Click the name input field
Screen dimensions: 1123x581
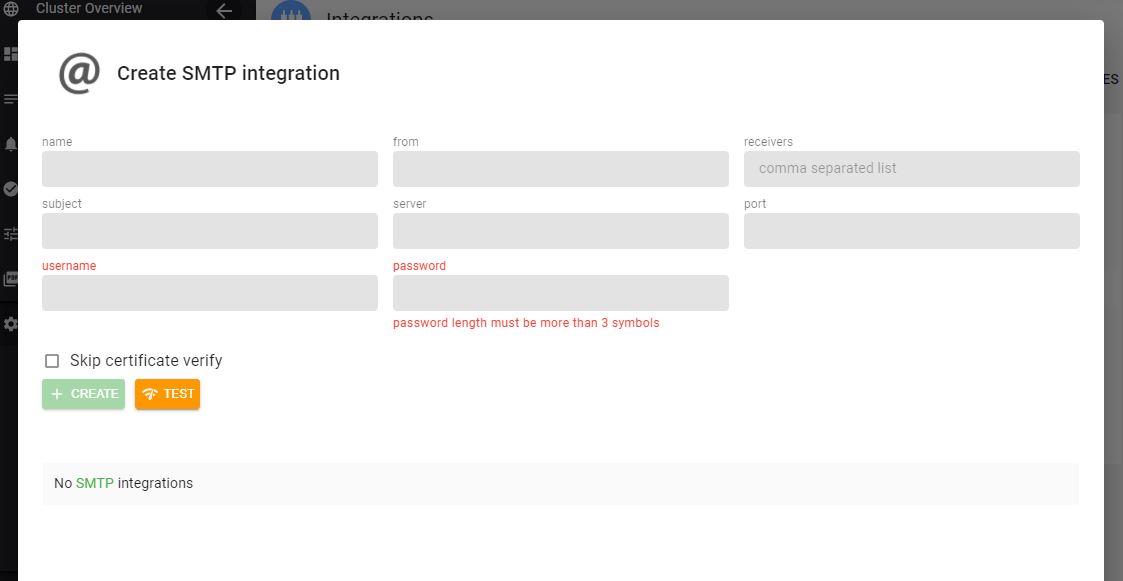209,169
